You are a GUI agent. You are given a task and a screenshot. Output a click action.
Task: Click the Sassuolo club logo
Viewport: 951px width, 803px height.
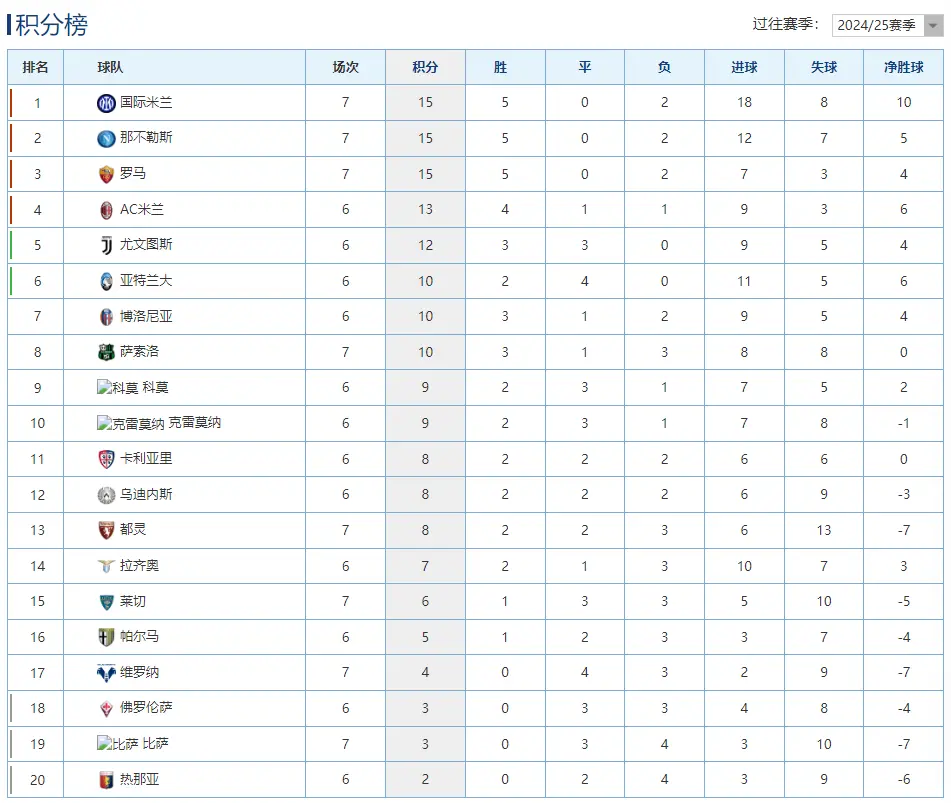click(105, 352)
